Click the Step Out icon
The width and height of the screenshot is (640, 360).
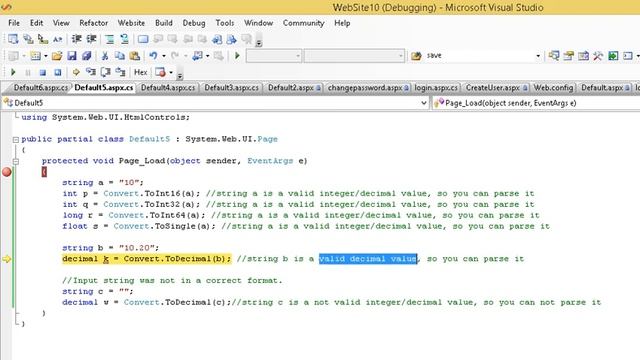click(x=120, y=73)
